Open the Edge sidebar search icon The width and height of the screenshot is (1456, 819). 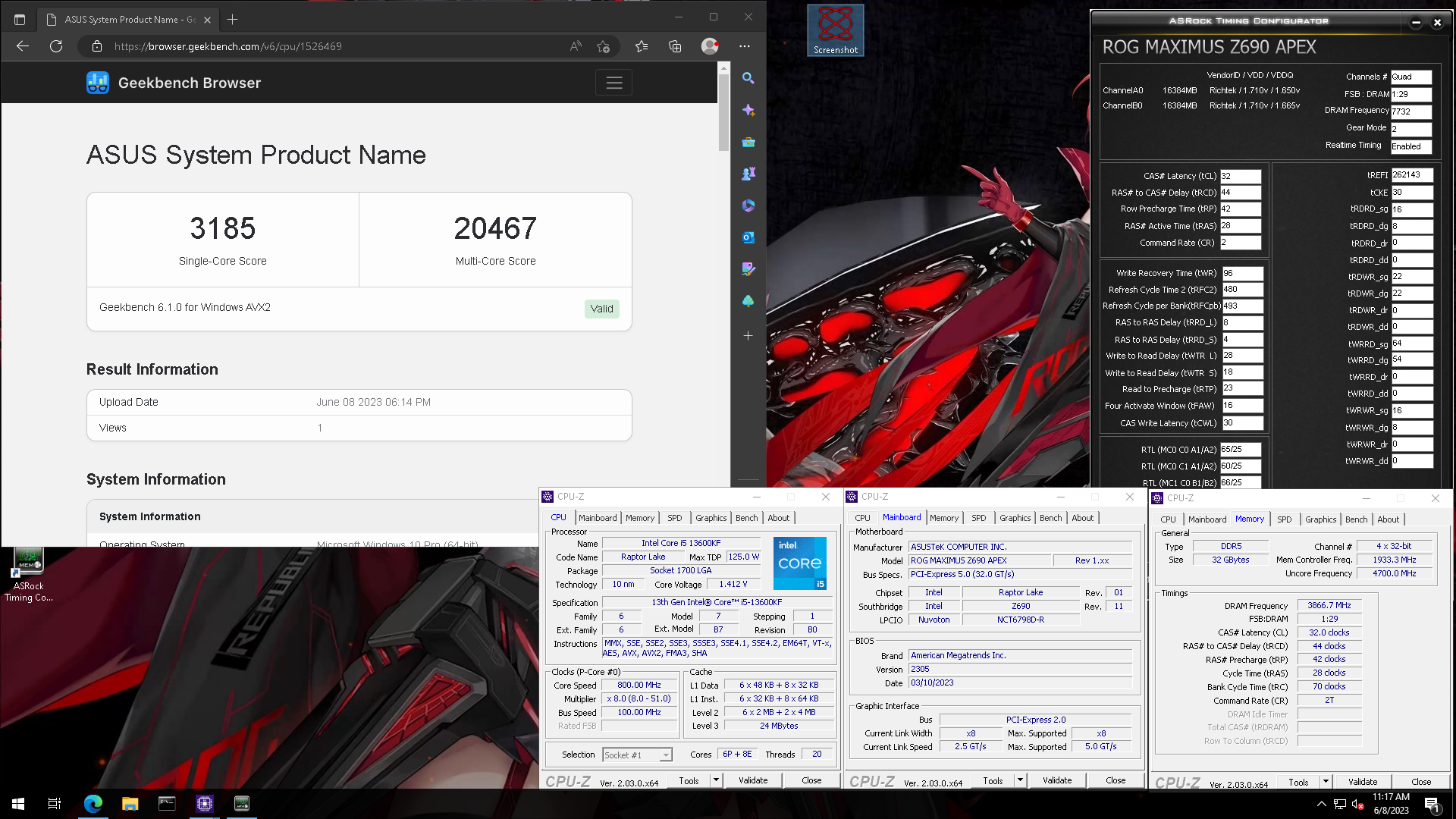click(x=748, y=78)
